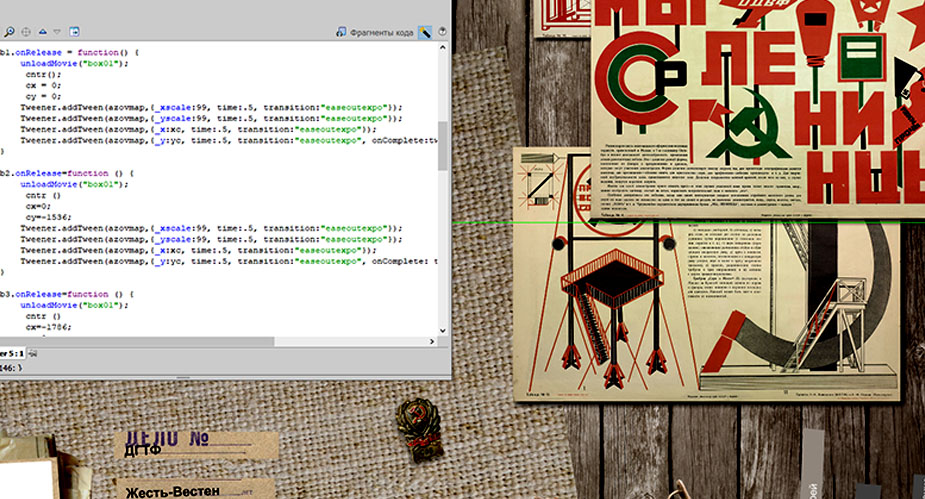Click the Help question mark icon

[x=442, y=32]
